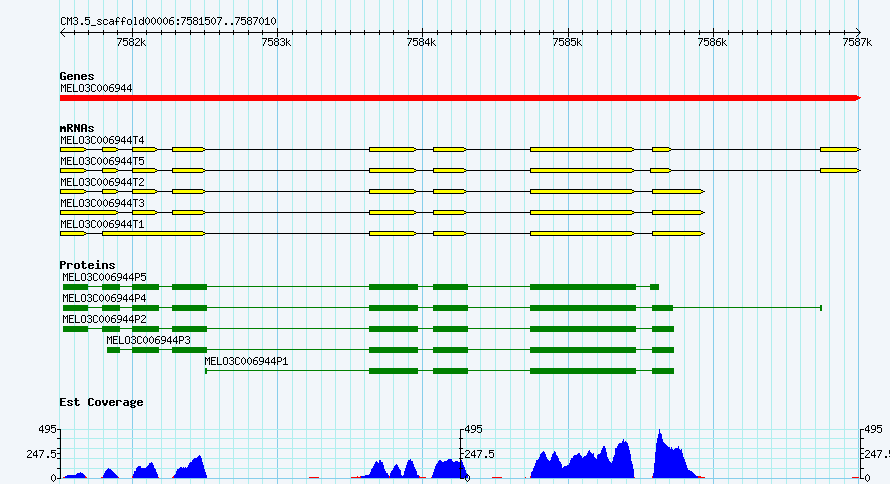Click the left axis 495 coverage label
Screen dimensions: 890x484
(x=47, y=429)
